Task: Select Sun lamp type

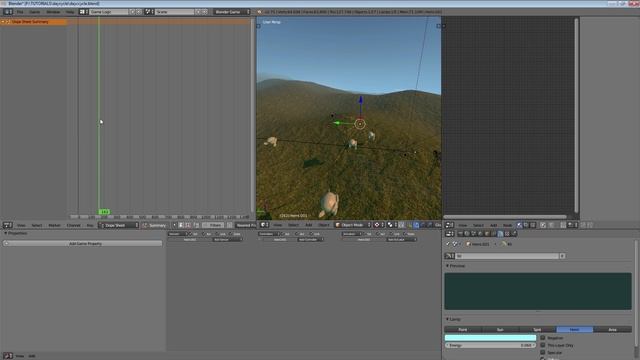Action: tap(500, 329)
